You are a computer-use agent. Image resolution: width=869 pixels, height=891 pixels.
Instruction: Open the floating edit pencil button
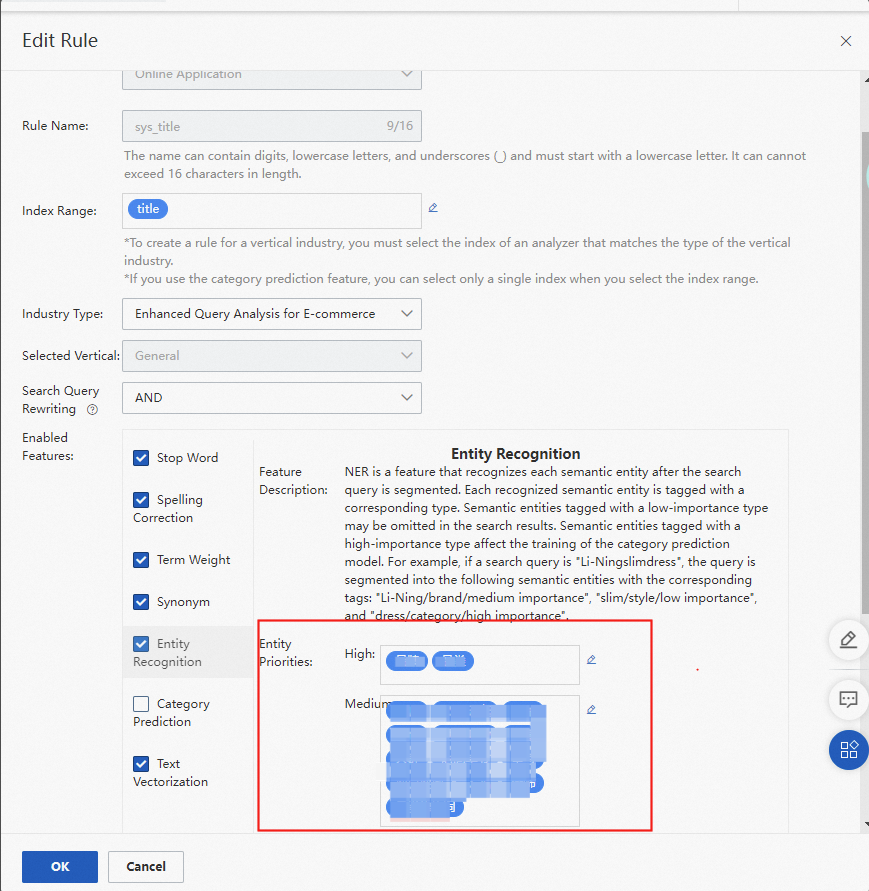[849, 640]
